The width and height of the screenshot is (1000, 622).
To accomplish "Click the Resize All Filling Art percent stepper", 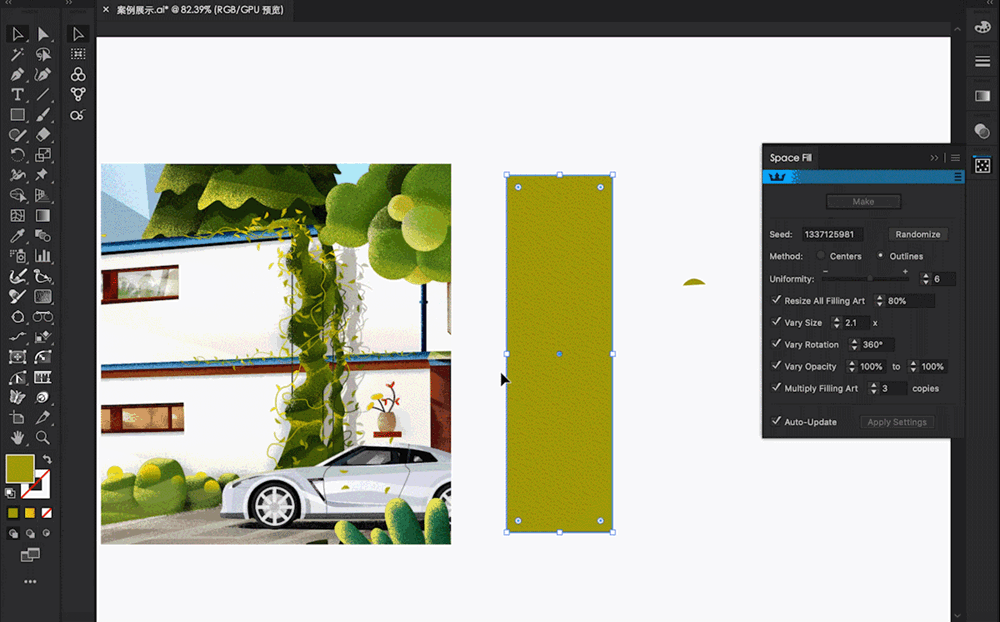I will coord(879,300).
